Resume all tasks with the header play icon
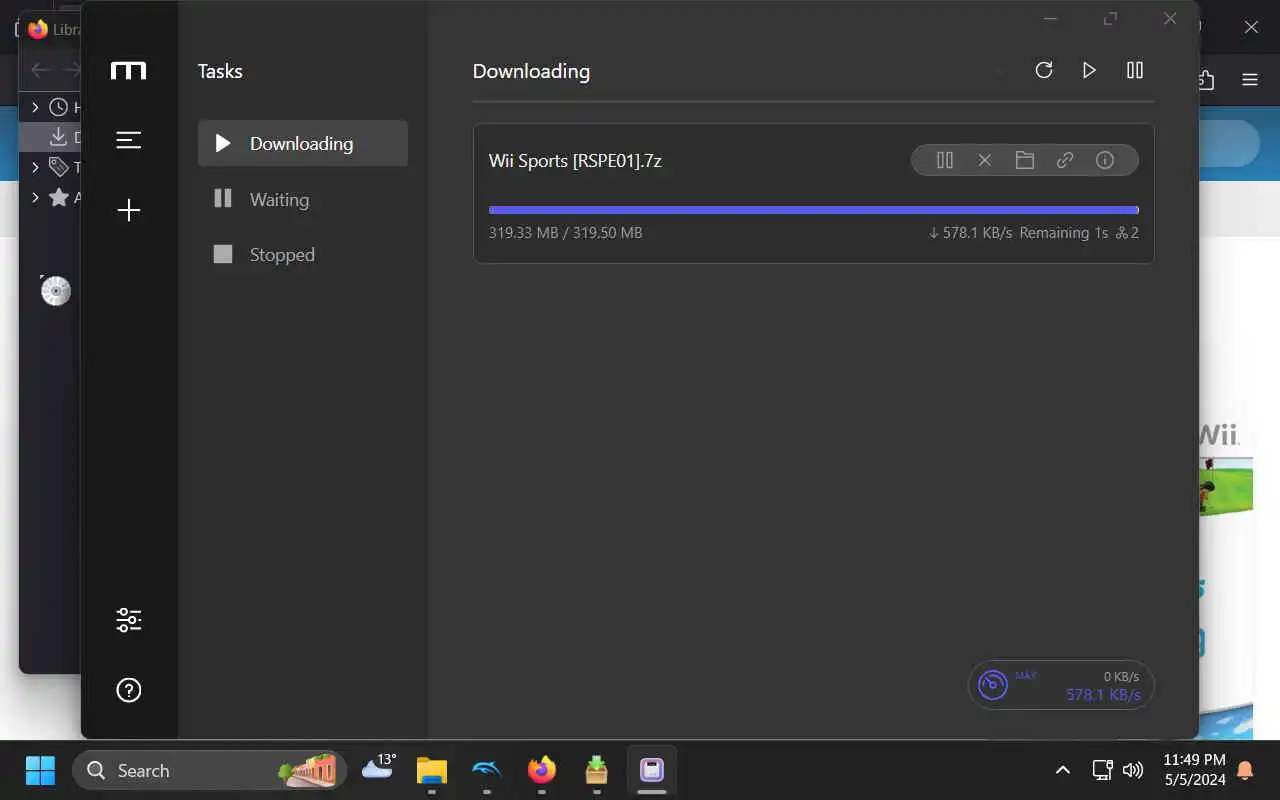This screenshot has width=1280, height=800. tap(1089, 70)
